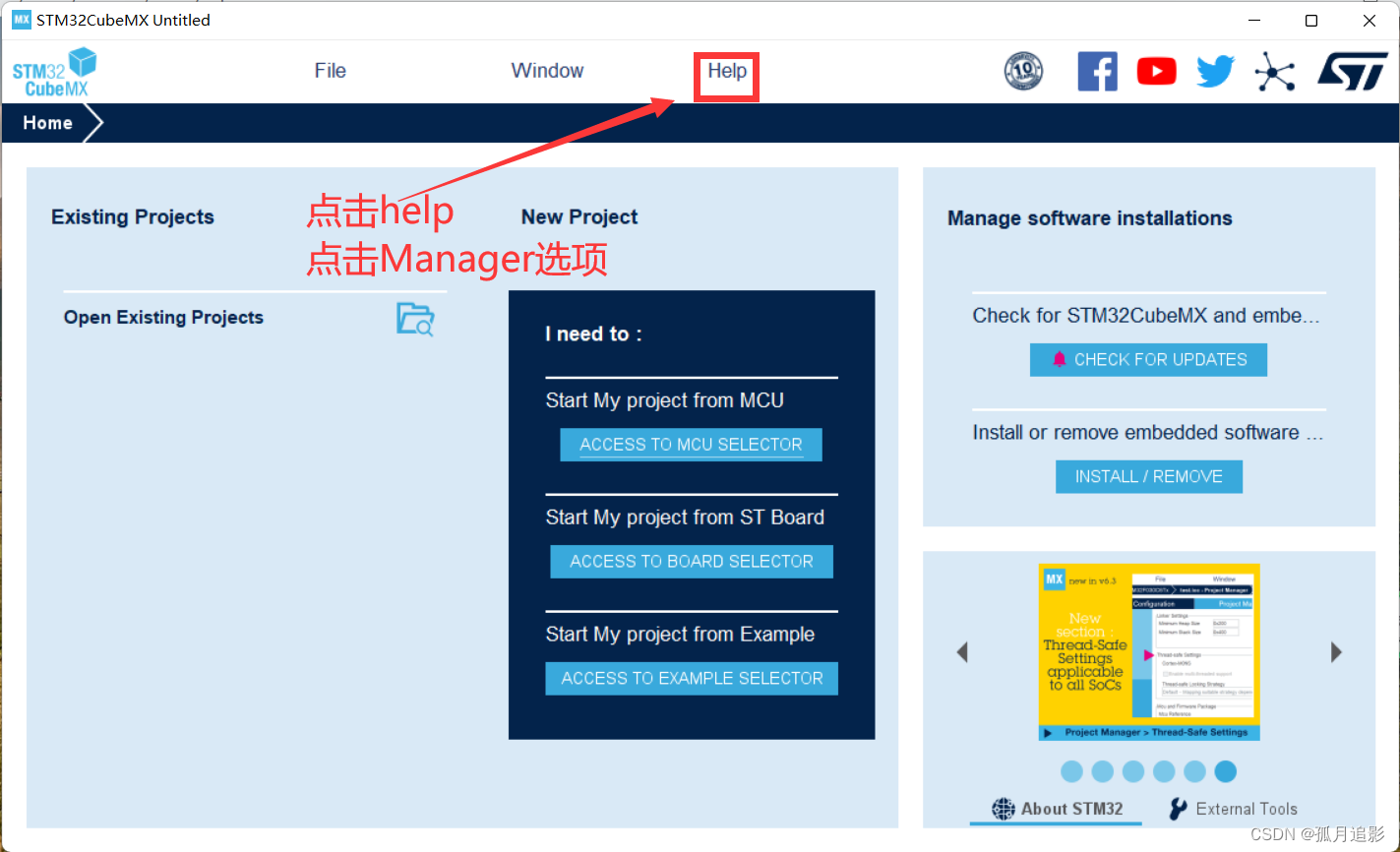The width and height of the screenshot is (1400, 852).
Task: Click Manage software installations heading
Action: point(1090,218)
